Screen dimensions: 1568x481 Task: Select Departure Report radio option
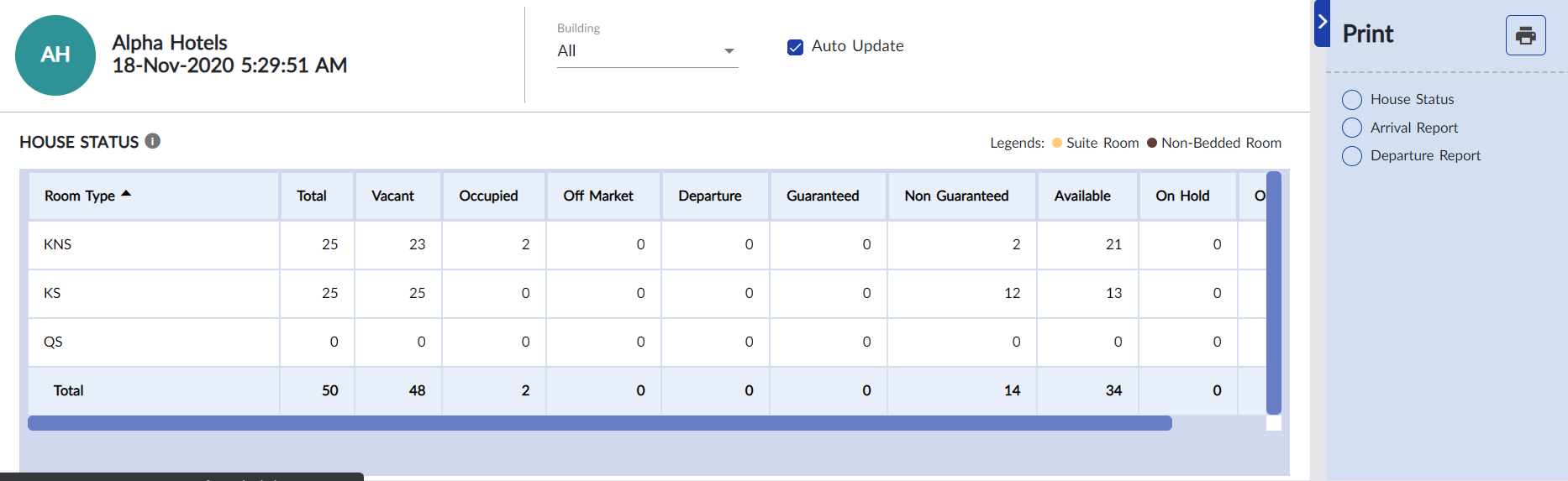tap(1352, 156)
